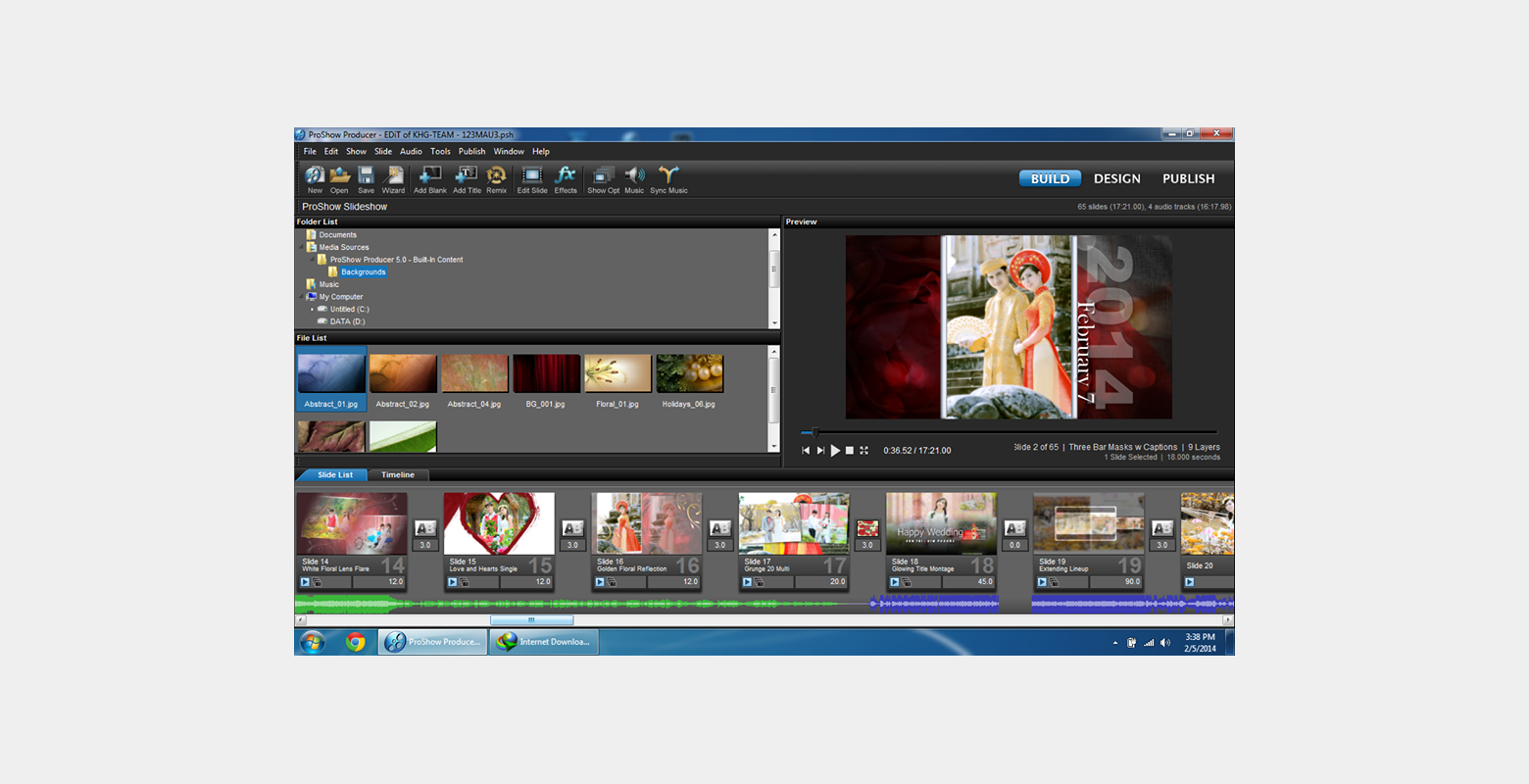The height and width of the screenshot is (784, 1529).
Task: Create a new show with New icon
Action: [315, 179]
